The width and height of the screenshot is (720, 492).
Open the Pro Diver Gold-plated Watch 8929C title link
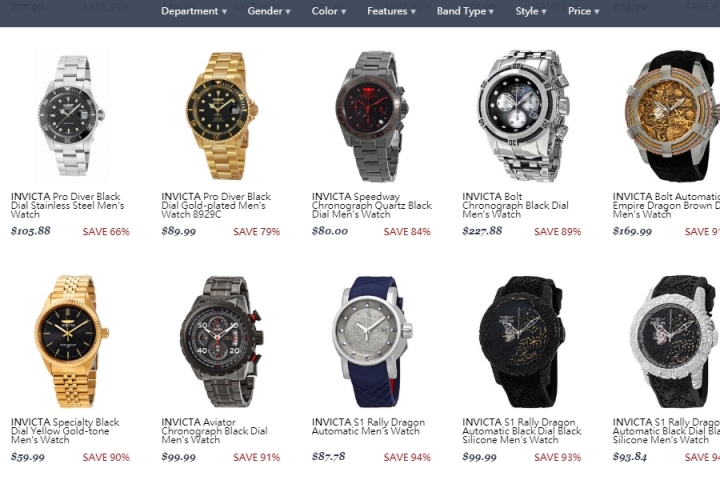(x=216, y=205)
